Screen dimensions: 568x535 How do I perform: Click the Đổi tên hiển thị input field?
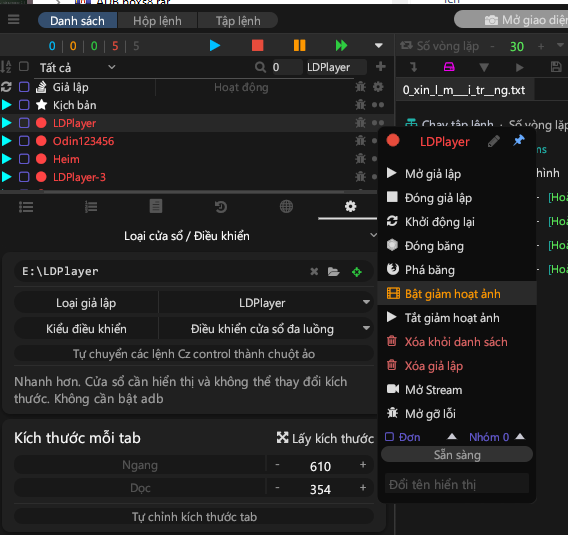pyautogui.click(x=457, y=484)
